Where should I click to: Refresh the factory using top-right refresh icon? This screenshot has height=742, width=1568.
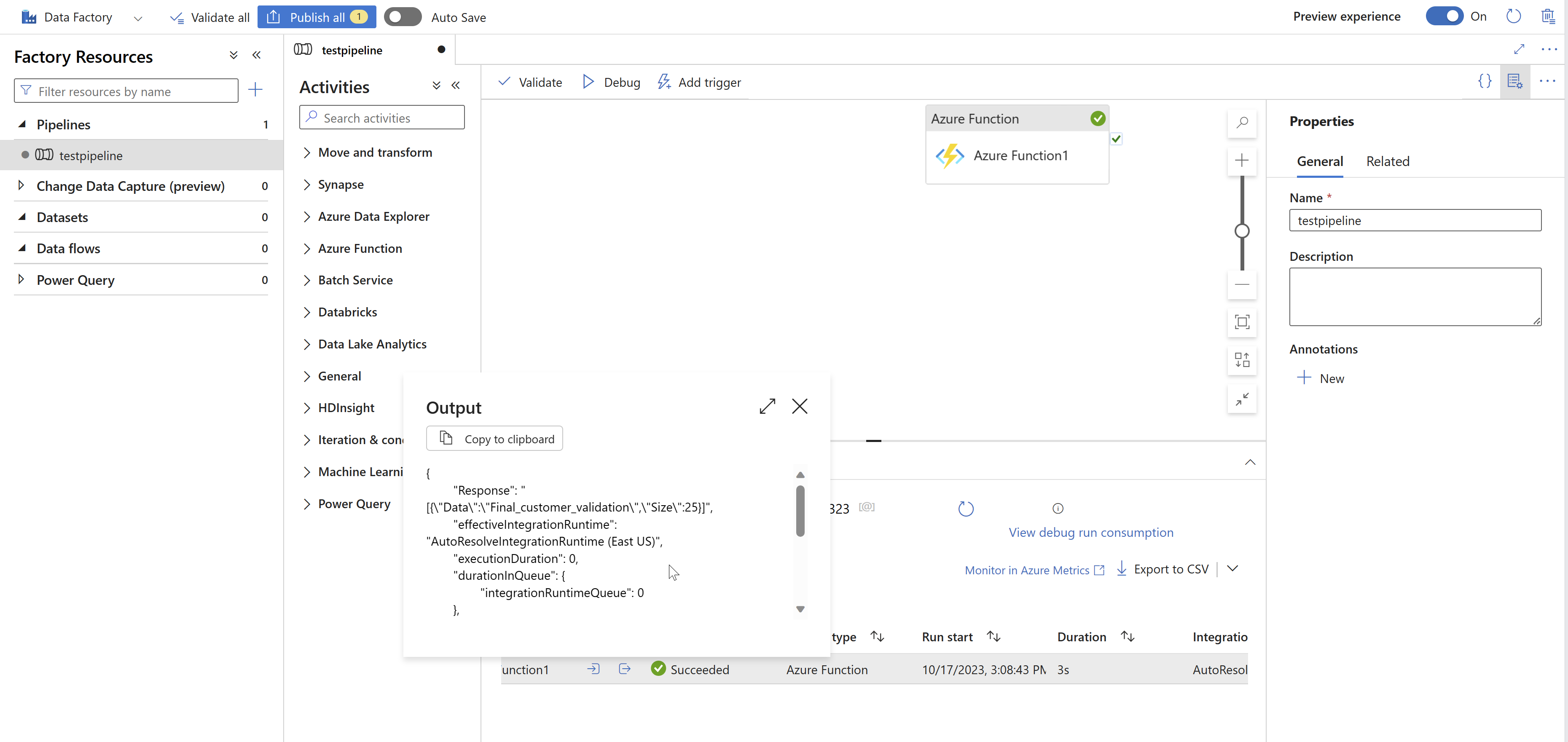pos(1513,16)
